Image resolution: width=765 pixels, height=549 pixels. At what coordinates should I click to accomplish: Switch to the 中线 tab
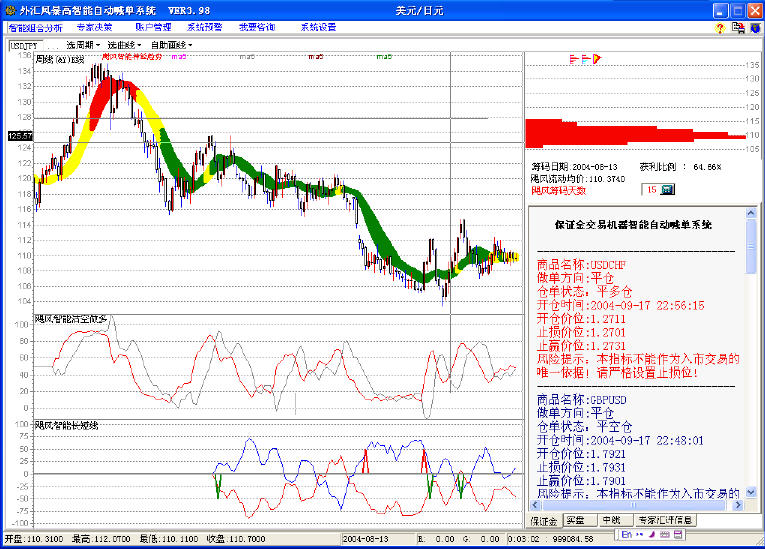click(x=615, y=521)
